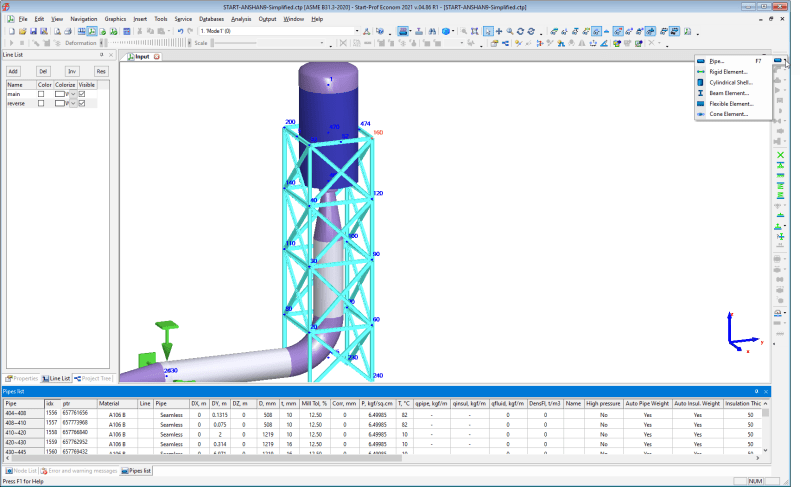Click Pipes list vertical scroll down arrow
The width and height of the screenshot is (800, 487).
click(x=765, y=450)
